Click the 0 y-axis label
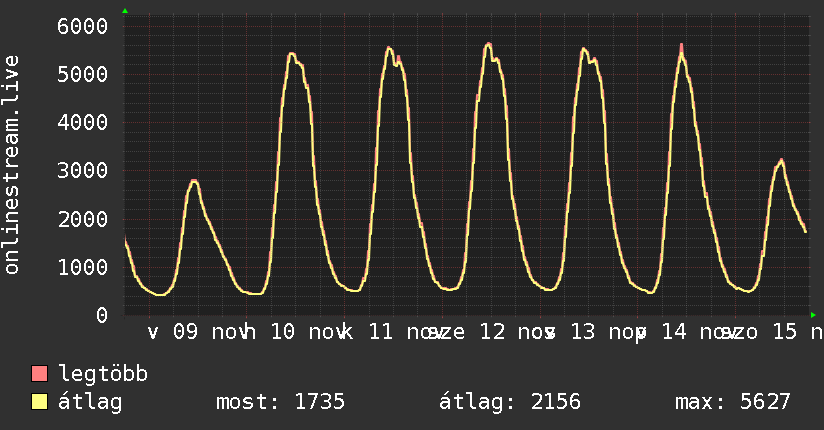Viewport: 824px width, 430px height. [x=102, y=315]
